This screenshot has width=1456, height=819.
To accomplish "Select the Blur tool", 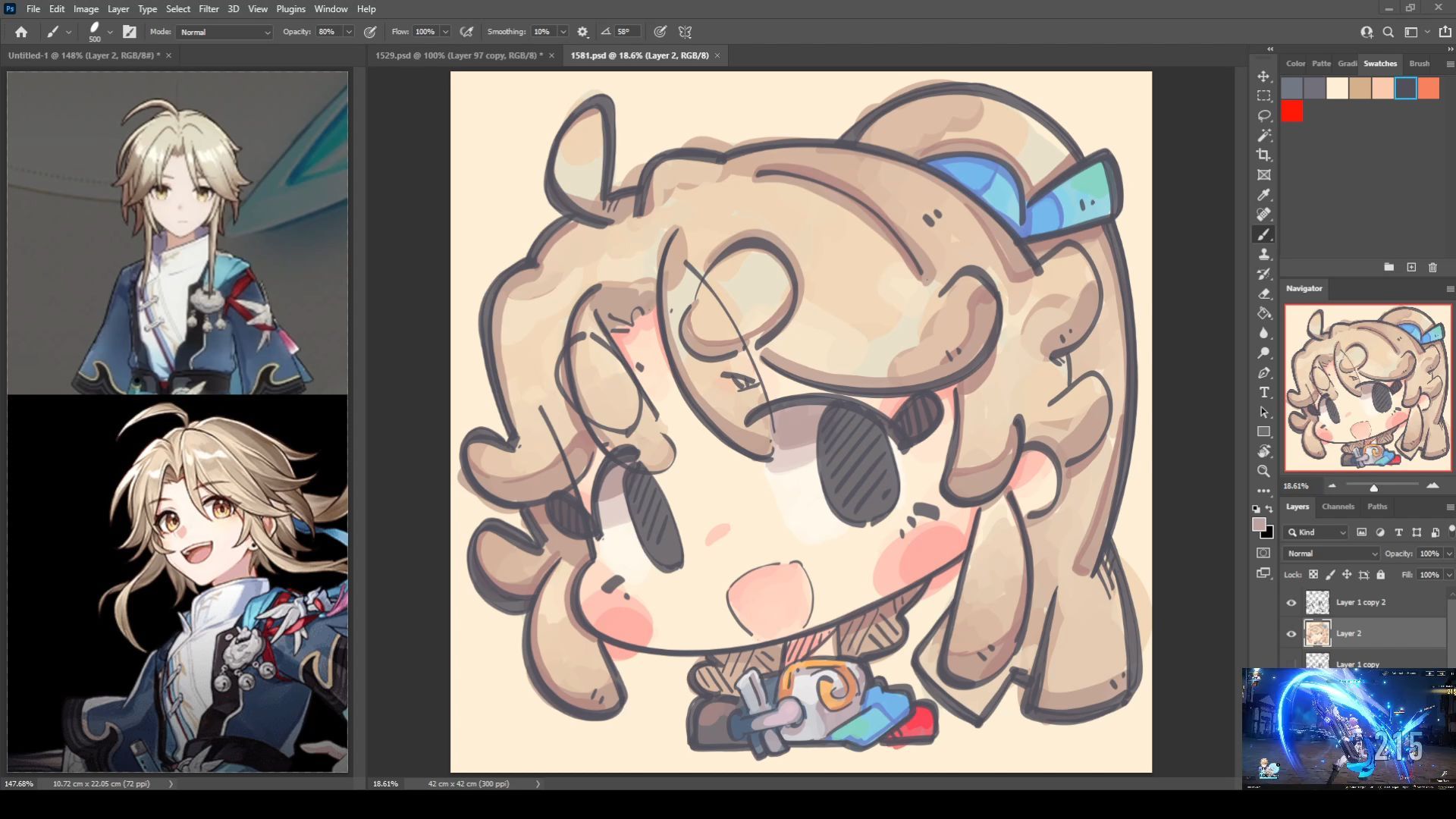I will click(1263, 333).
